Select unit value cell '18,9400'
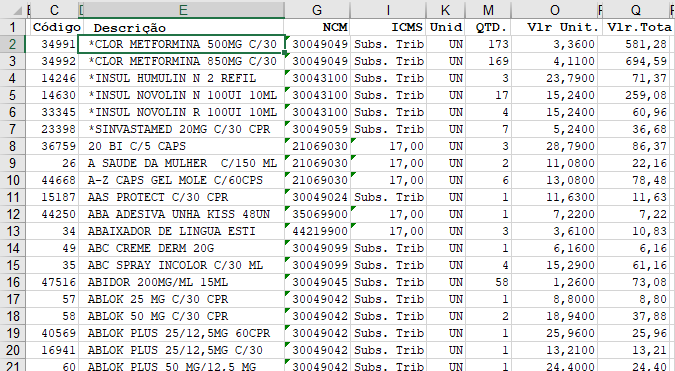Screen dimensions: 675x371 [x=554, y=316]
